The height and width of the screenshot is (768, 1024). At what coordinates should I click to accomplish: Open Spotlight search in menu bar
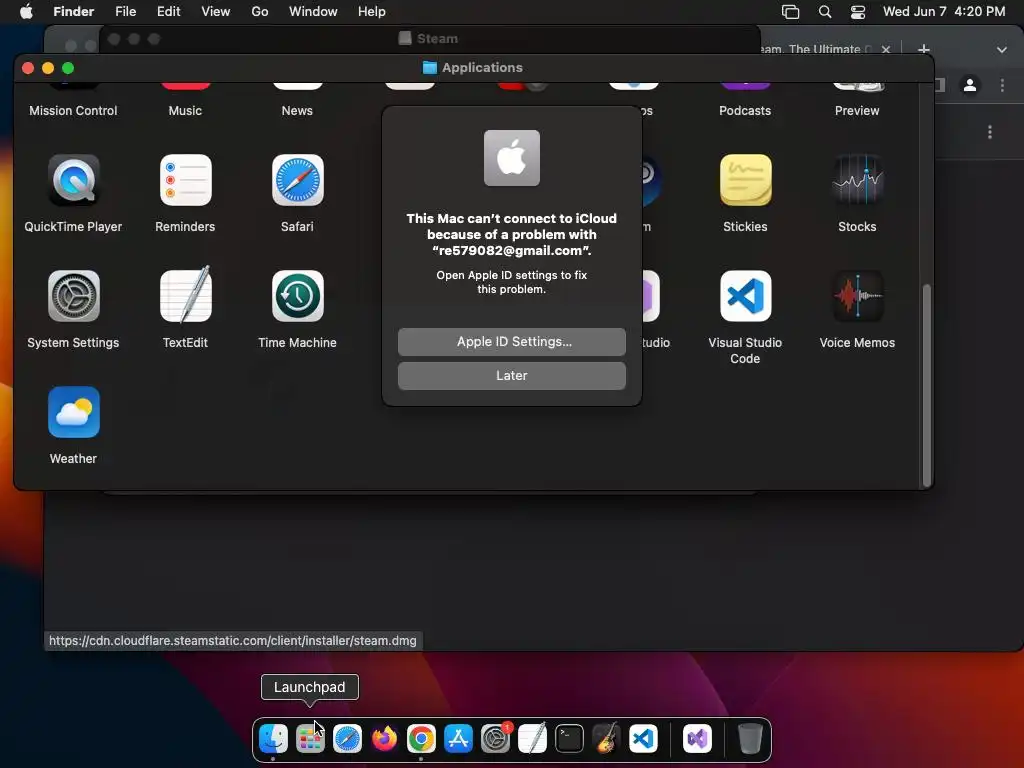pyautogui.click(x=825, y=12)
